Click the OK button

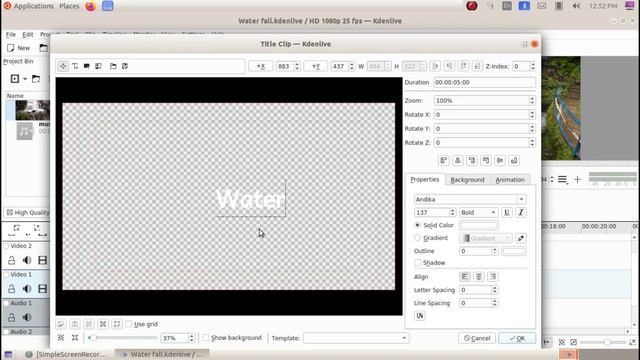pyautogui.click(x=517, y=338)
